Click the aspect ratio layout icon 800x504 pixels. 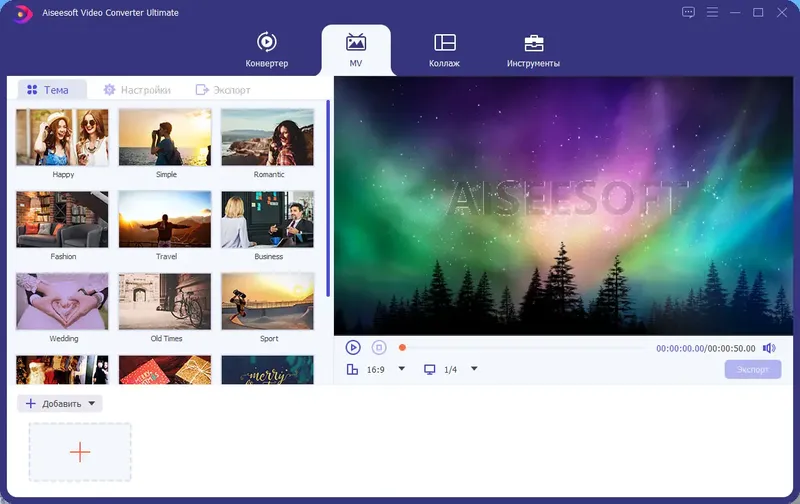[352, 369]
